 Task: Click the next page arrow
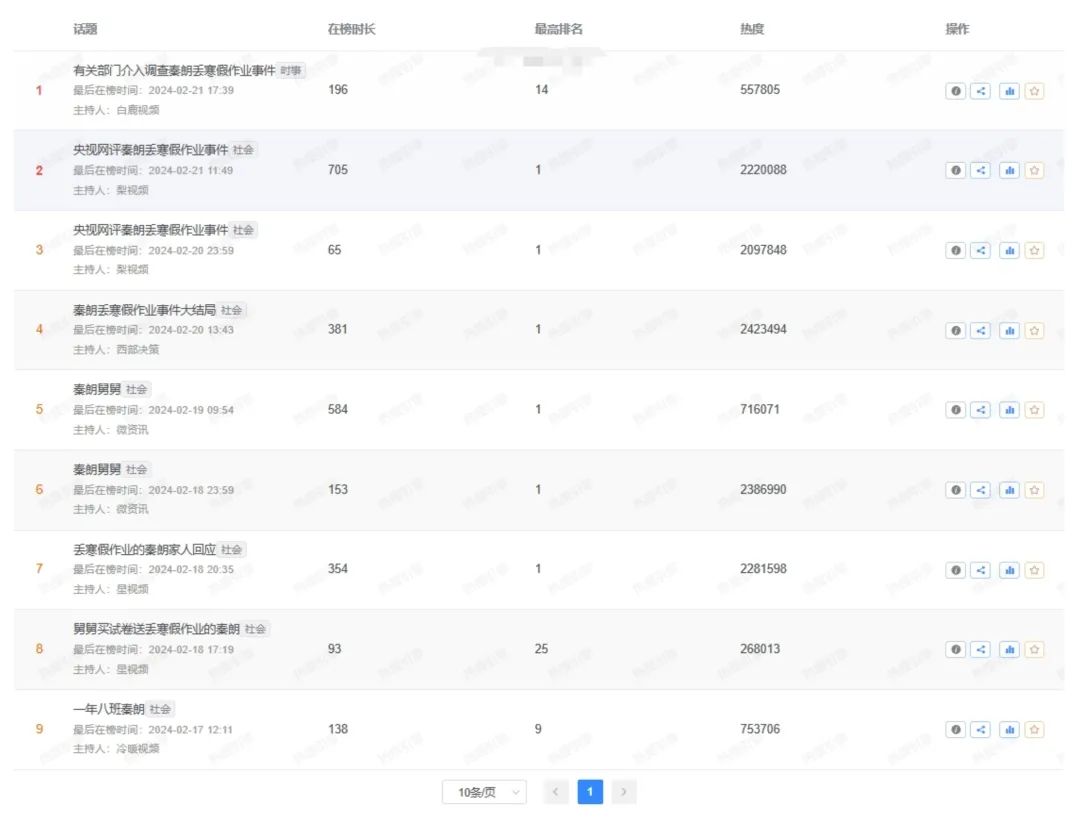(x=624, y=792)
